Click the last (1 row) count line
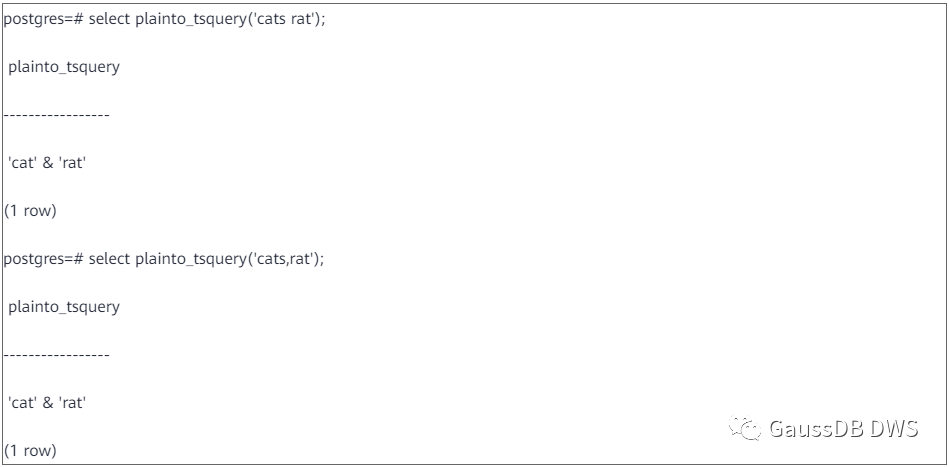The image size is (949, 467). pos(30,450)
